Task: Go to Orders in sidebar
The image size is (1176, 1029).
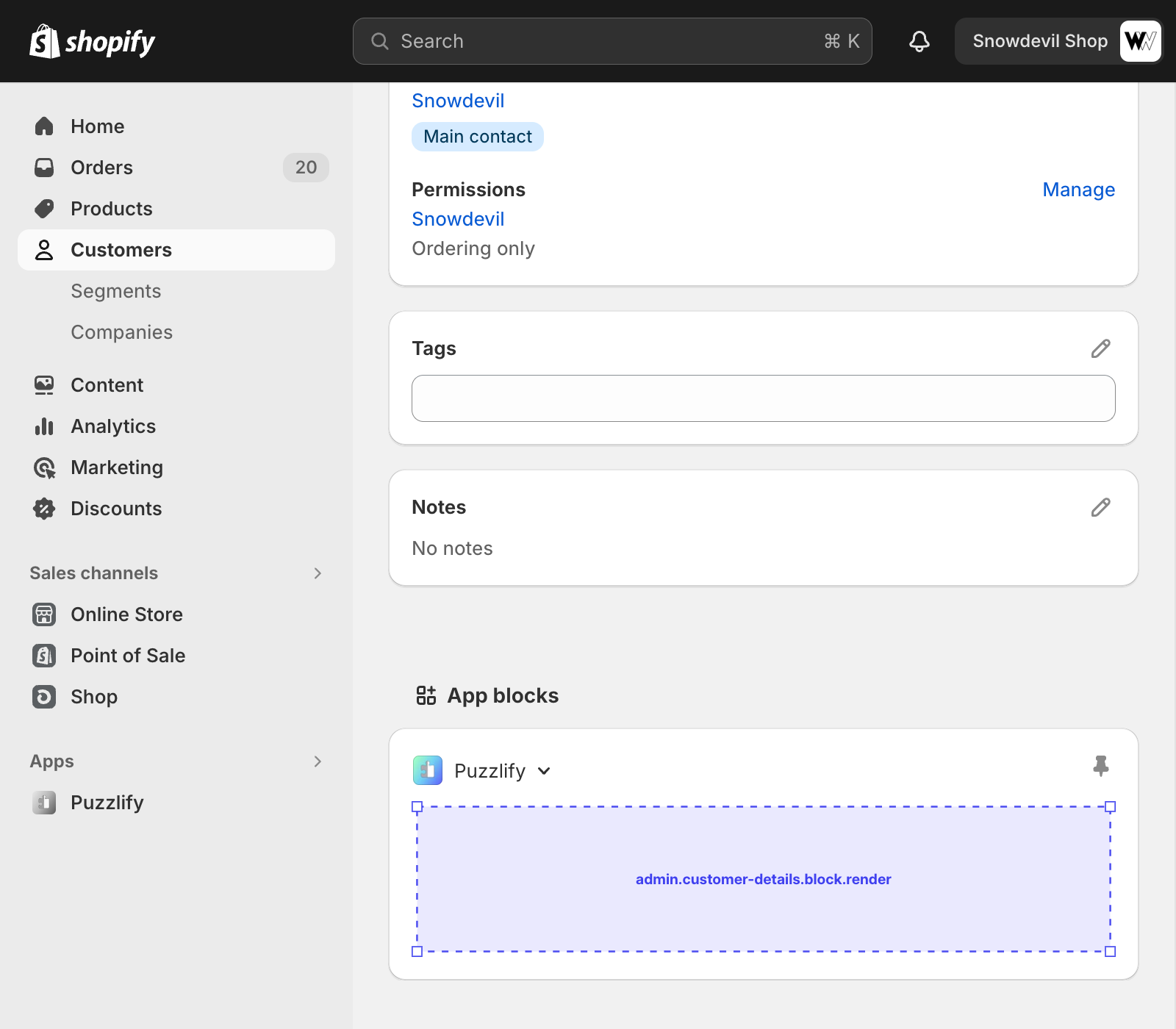Action: [101, 168]
